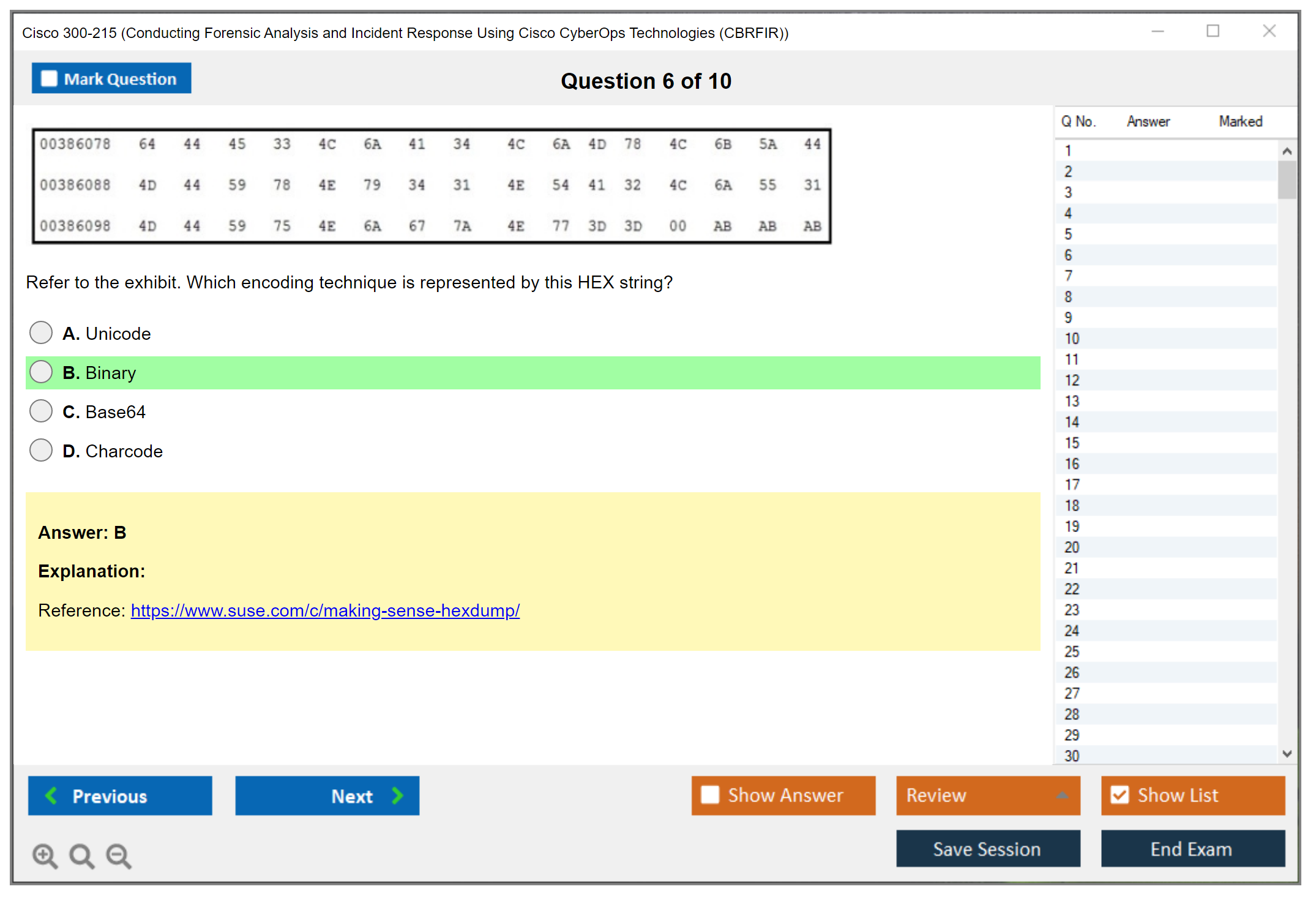
Task: Click the zoom in magnifier icon
Action: (45, 855)
